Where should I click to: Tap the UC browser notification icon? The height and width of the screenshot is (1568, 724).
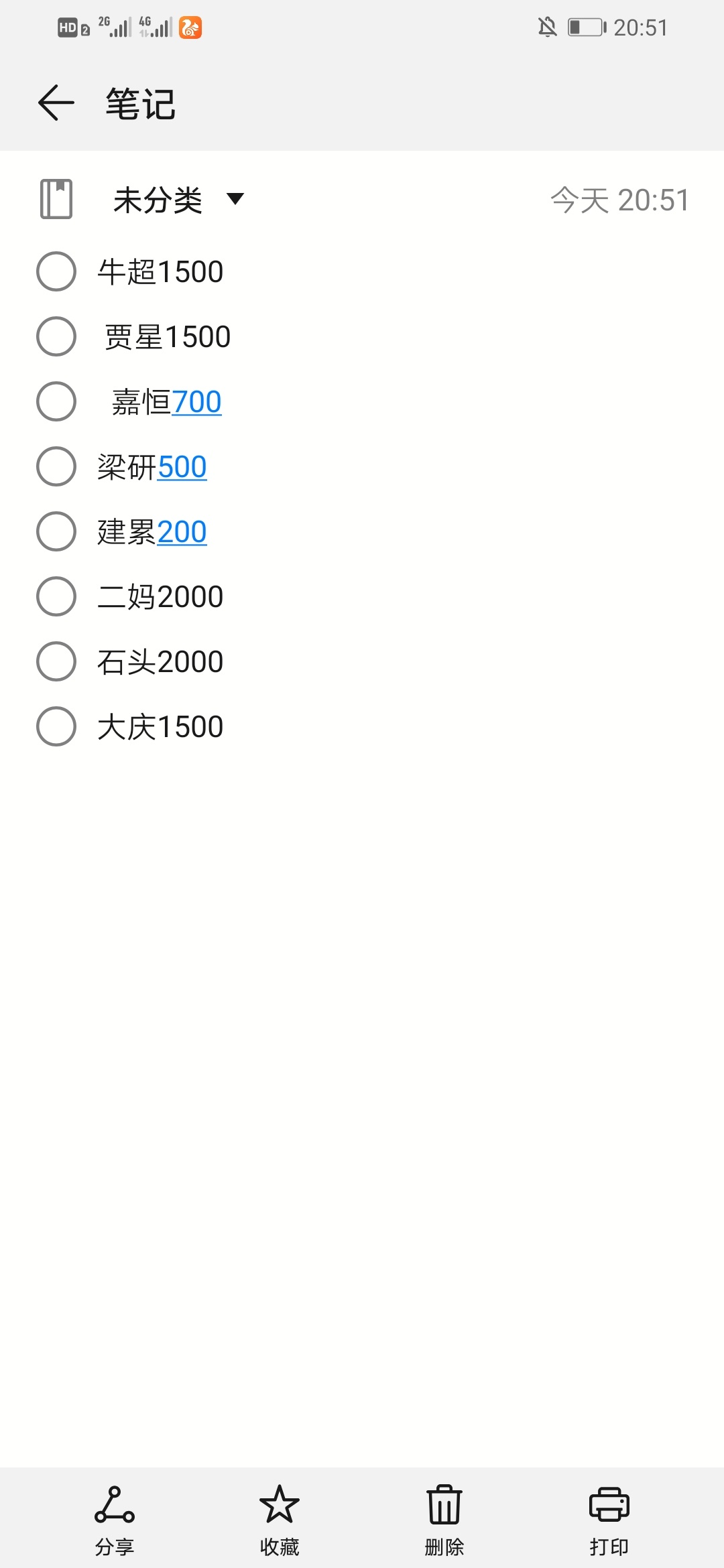click(x=190, y=27)
